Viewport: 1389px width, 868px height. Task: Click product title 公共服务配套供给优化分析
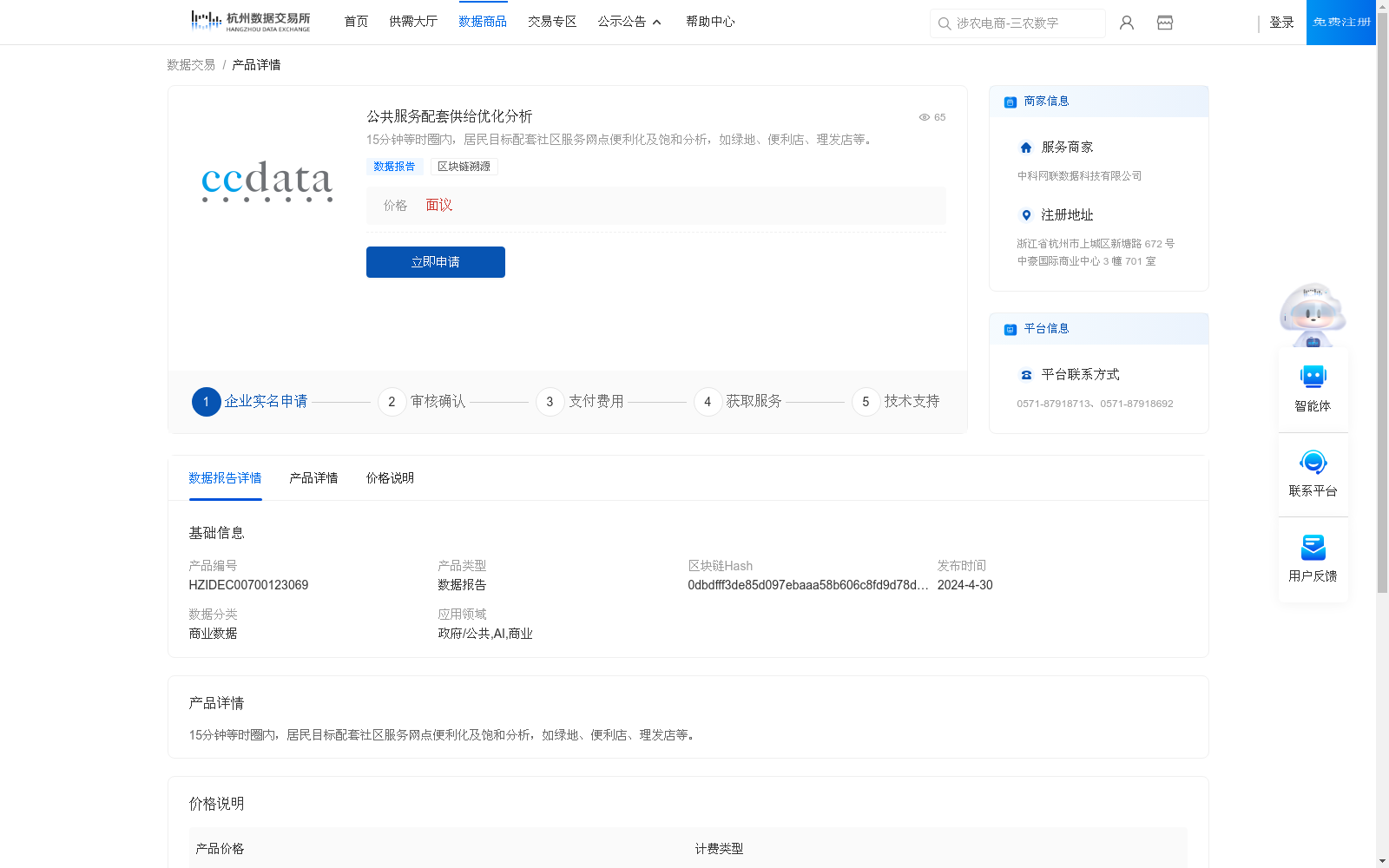[449, 116]
